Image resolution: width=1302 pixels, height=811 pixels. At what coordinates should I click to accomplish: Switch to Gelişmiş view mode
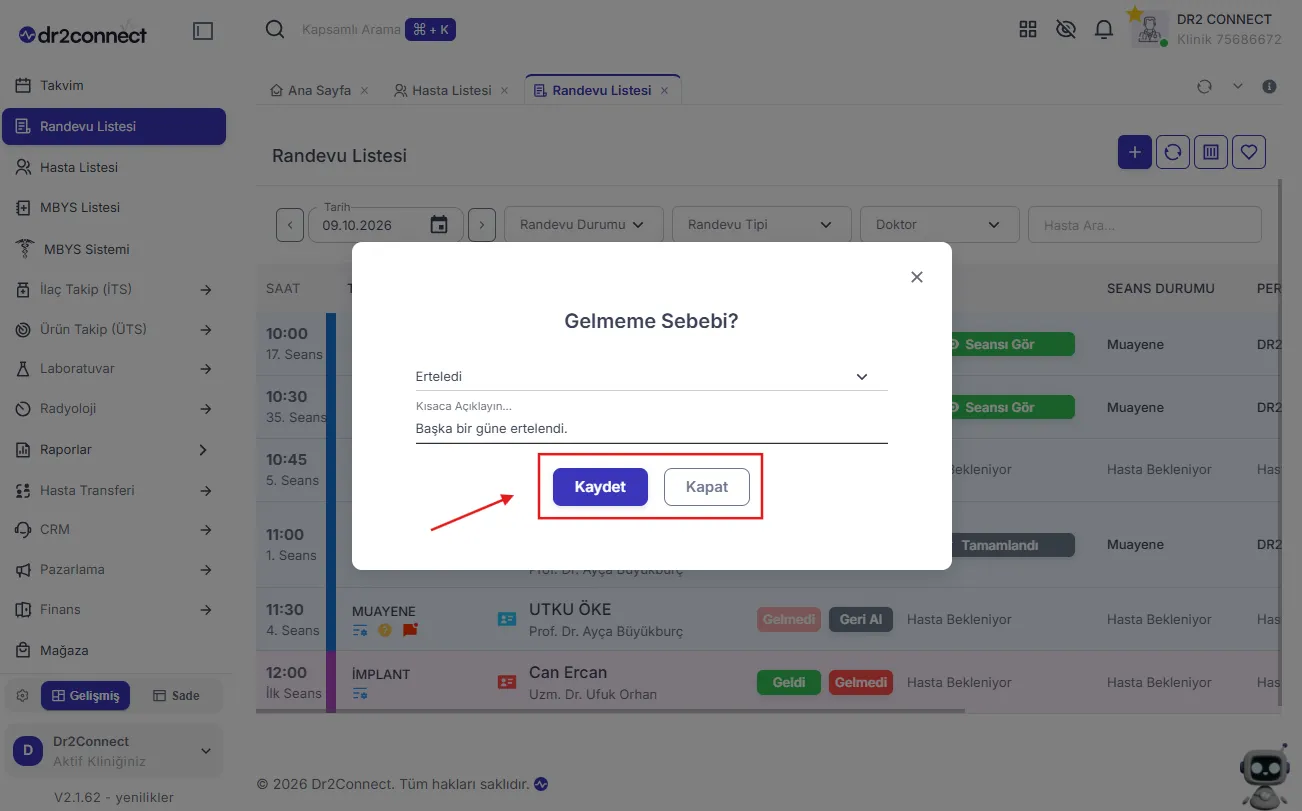(85, 696)
